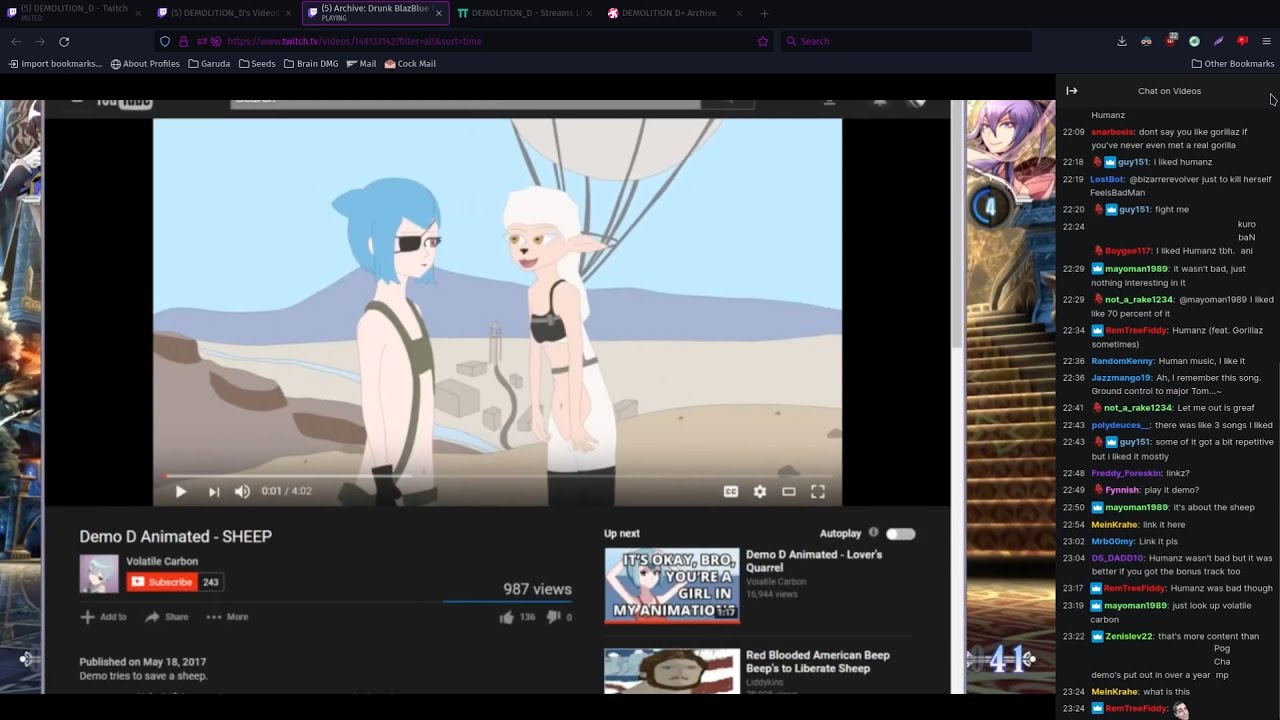Click the site security padlock icon

(183, 41)
